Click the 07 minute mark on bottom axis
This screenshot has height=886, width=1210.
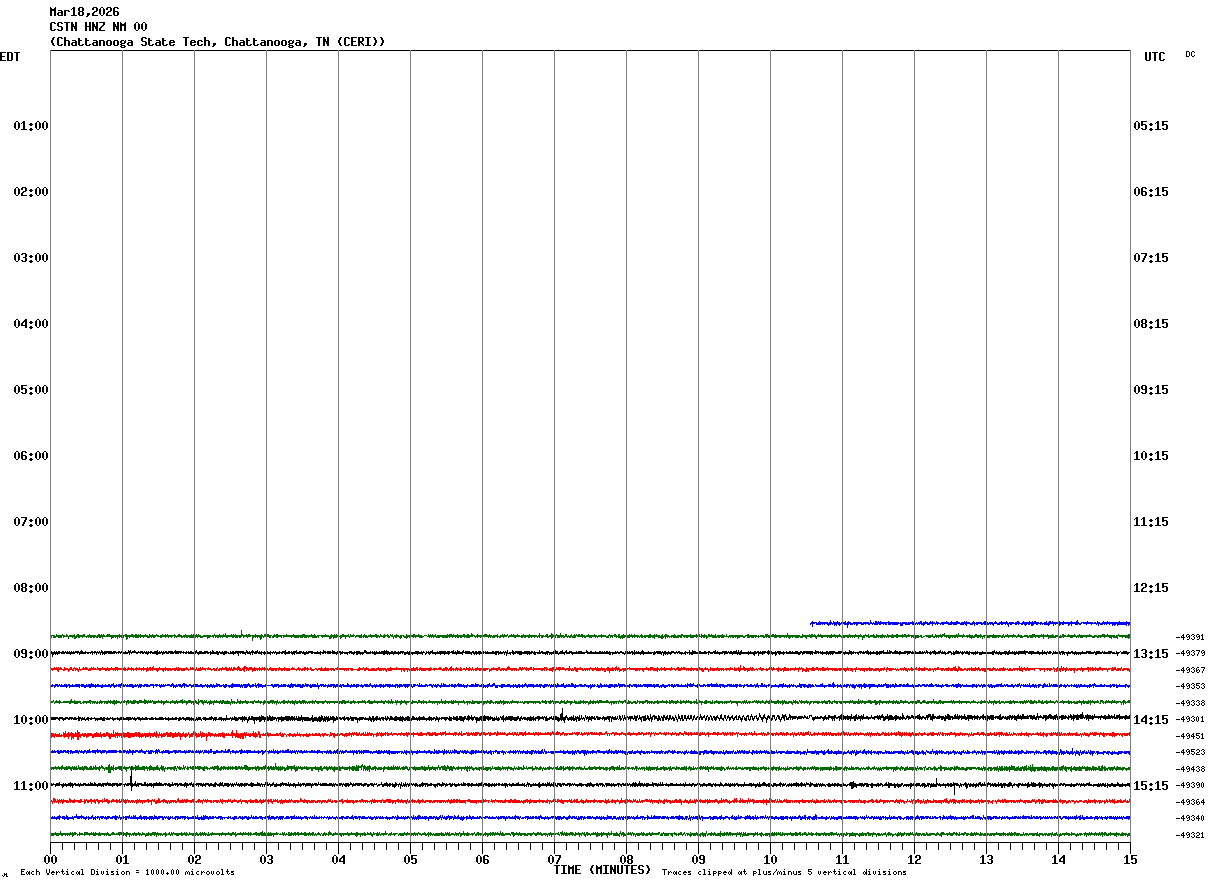[554, 859]
